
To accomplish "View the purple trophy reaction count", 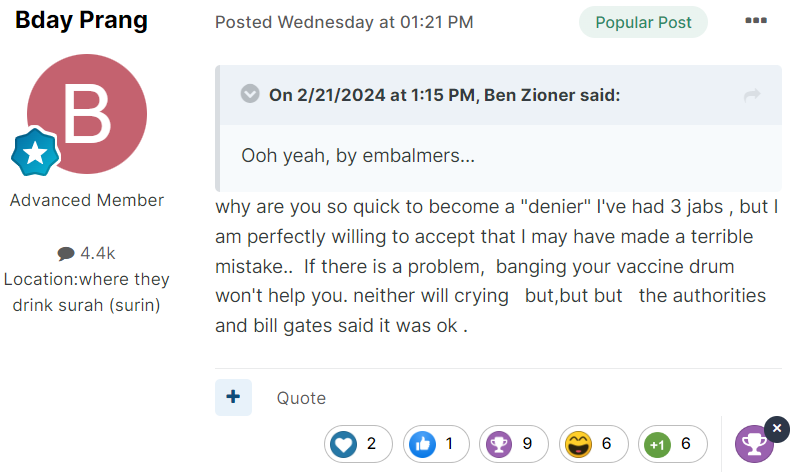I will (x=514, y=444).
